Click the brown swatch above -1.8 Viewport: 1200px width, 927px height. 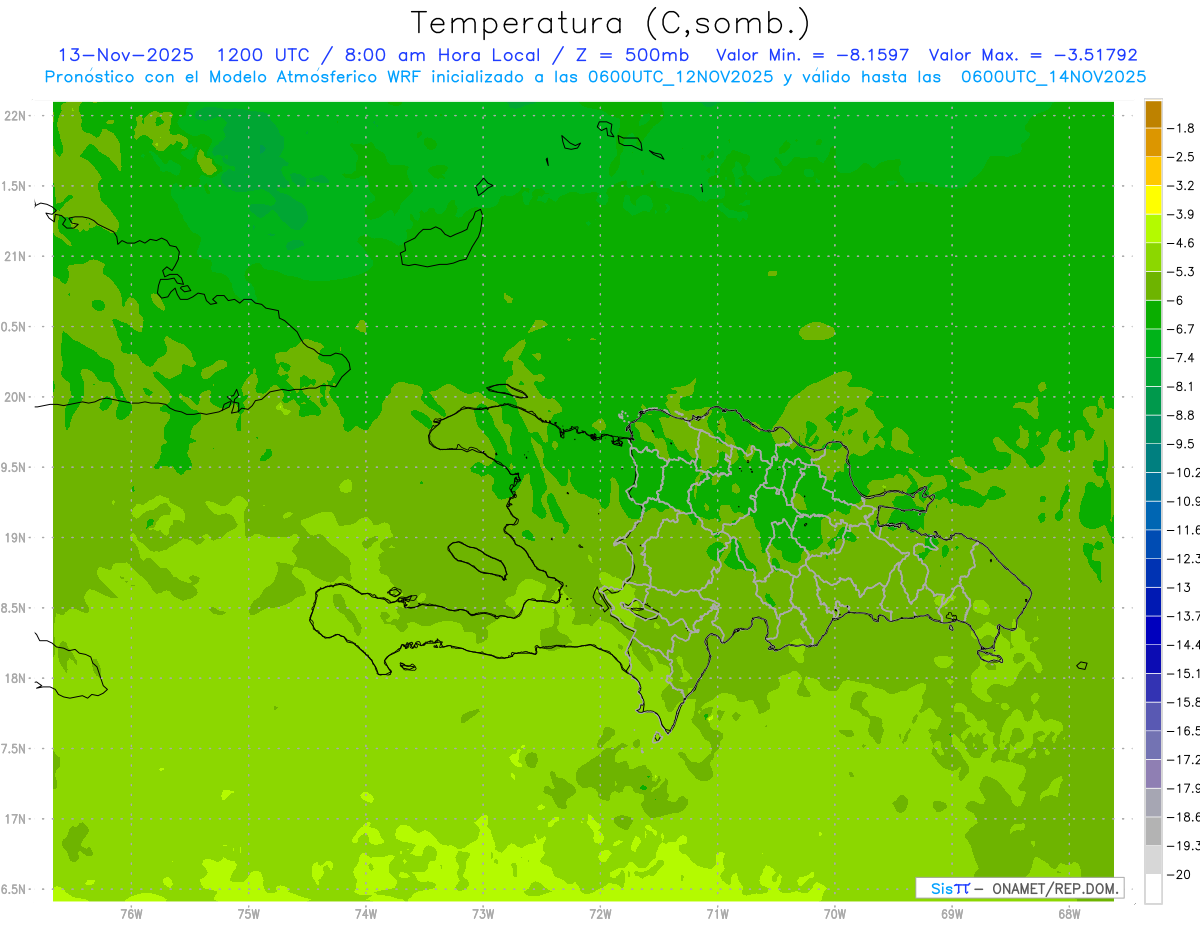click(x=1153, y=115)
